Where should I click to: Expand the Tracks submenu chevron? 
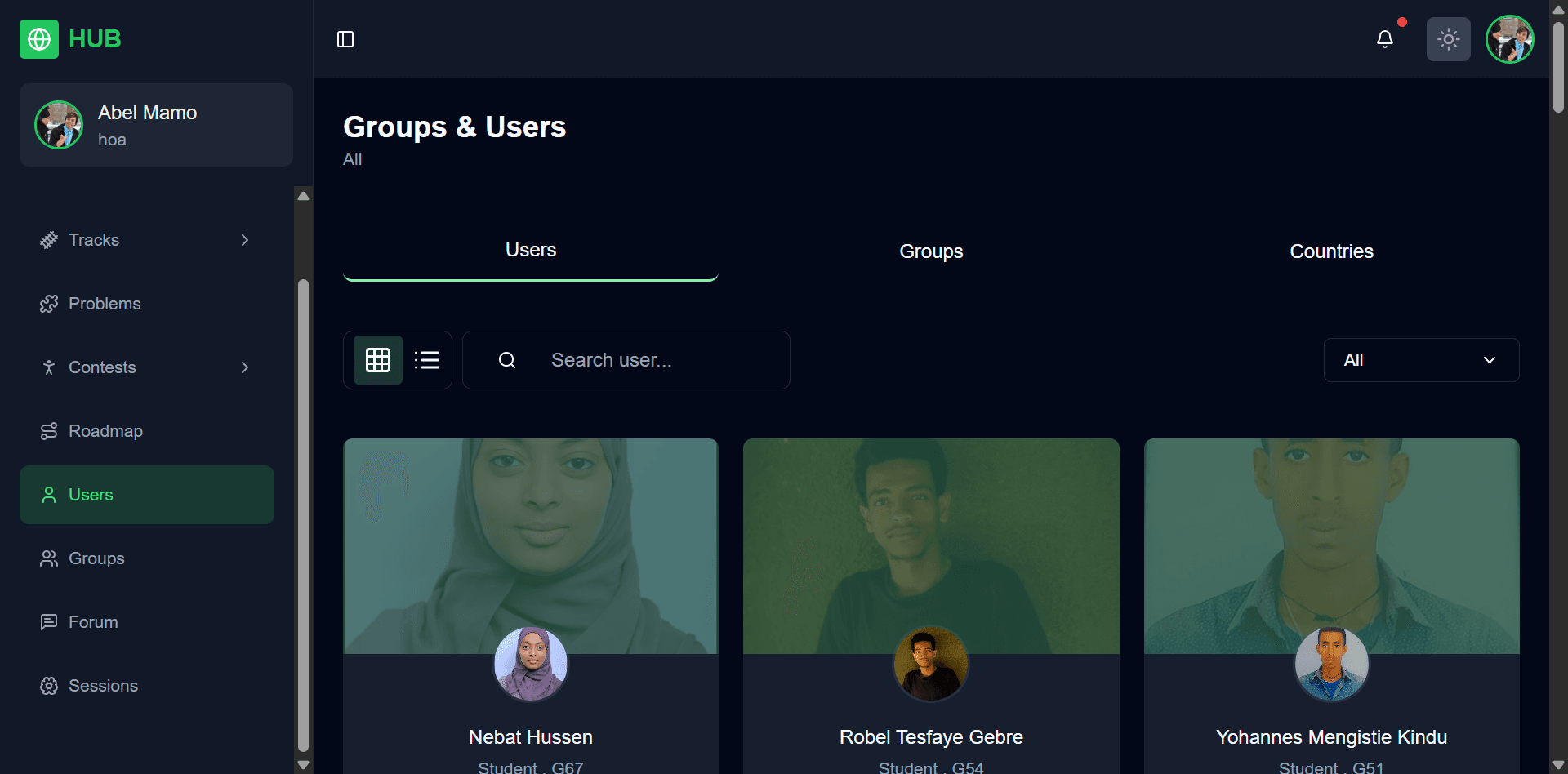click(245, 240)
